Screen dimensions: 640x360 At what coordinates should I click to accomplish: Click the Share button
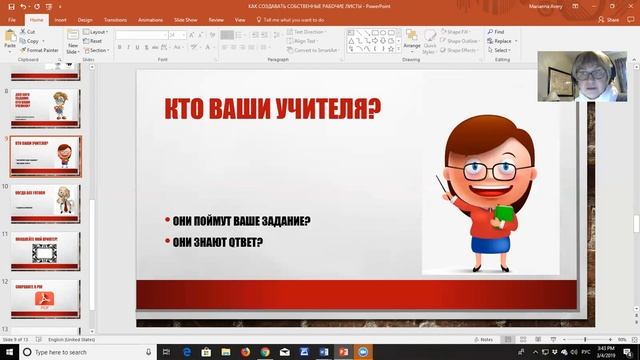608,20
